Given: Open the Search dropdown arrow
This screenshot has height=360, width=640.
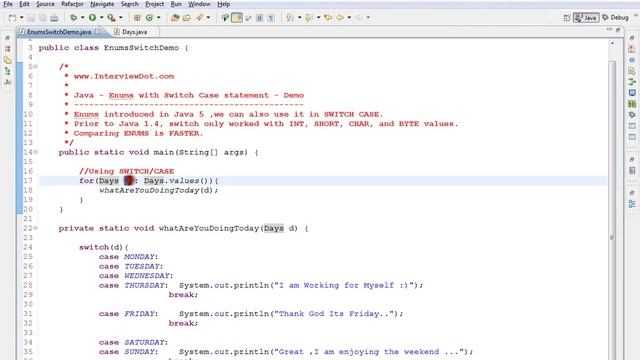Looking at the screenshot, I should [208, 18].
